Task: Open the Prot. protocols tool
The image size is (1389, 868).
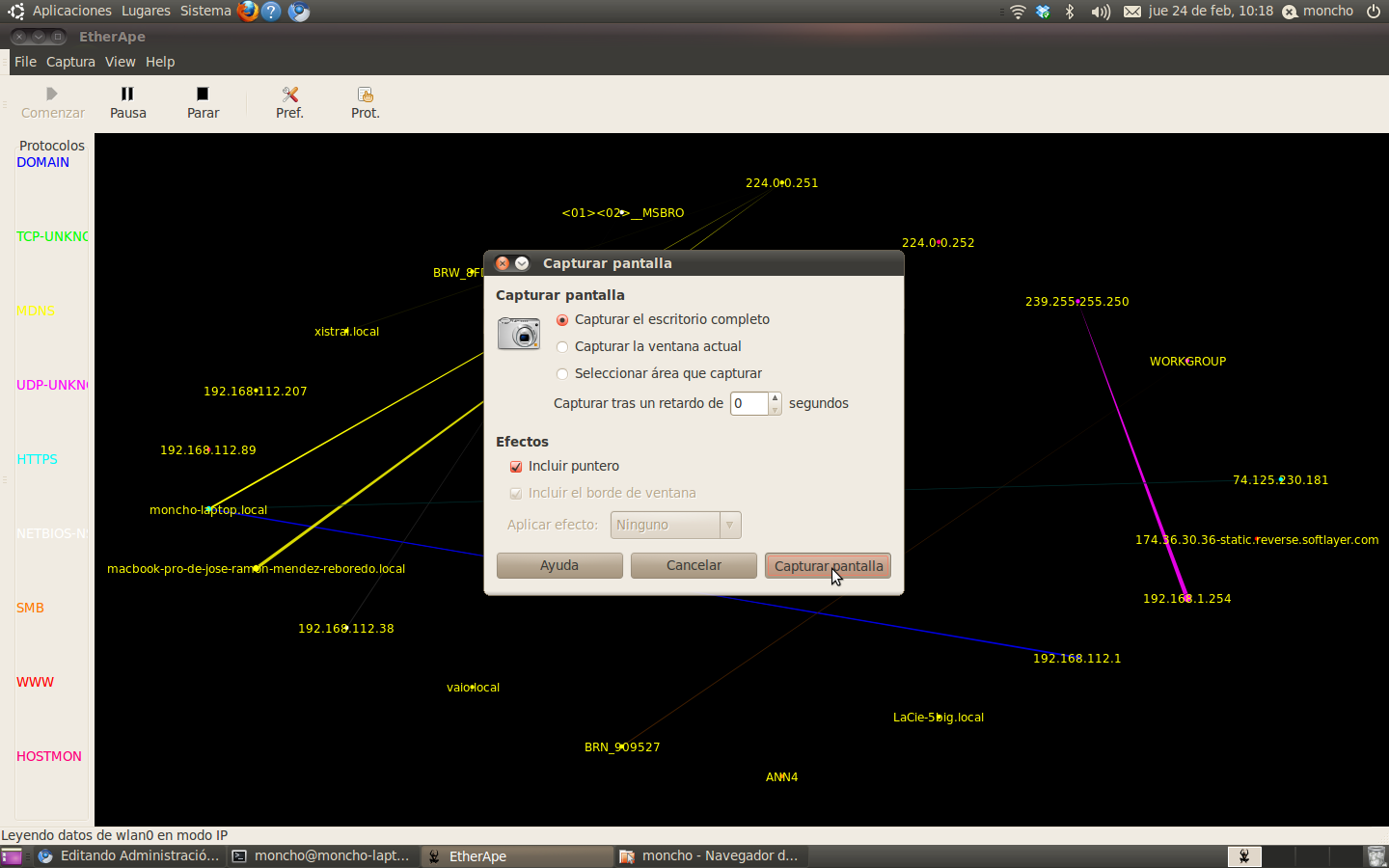Action: pyautogui.click(x=366, y=102)
